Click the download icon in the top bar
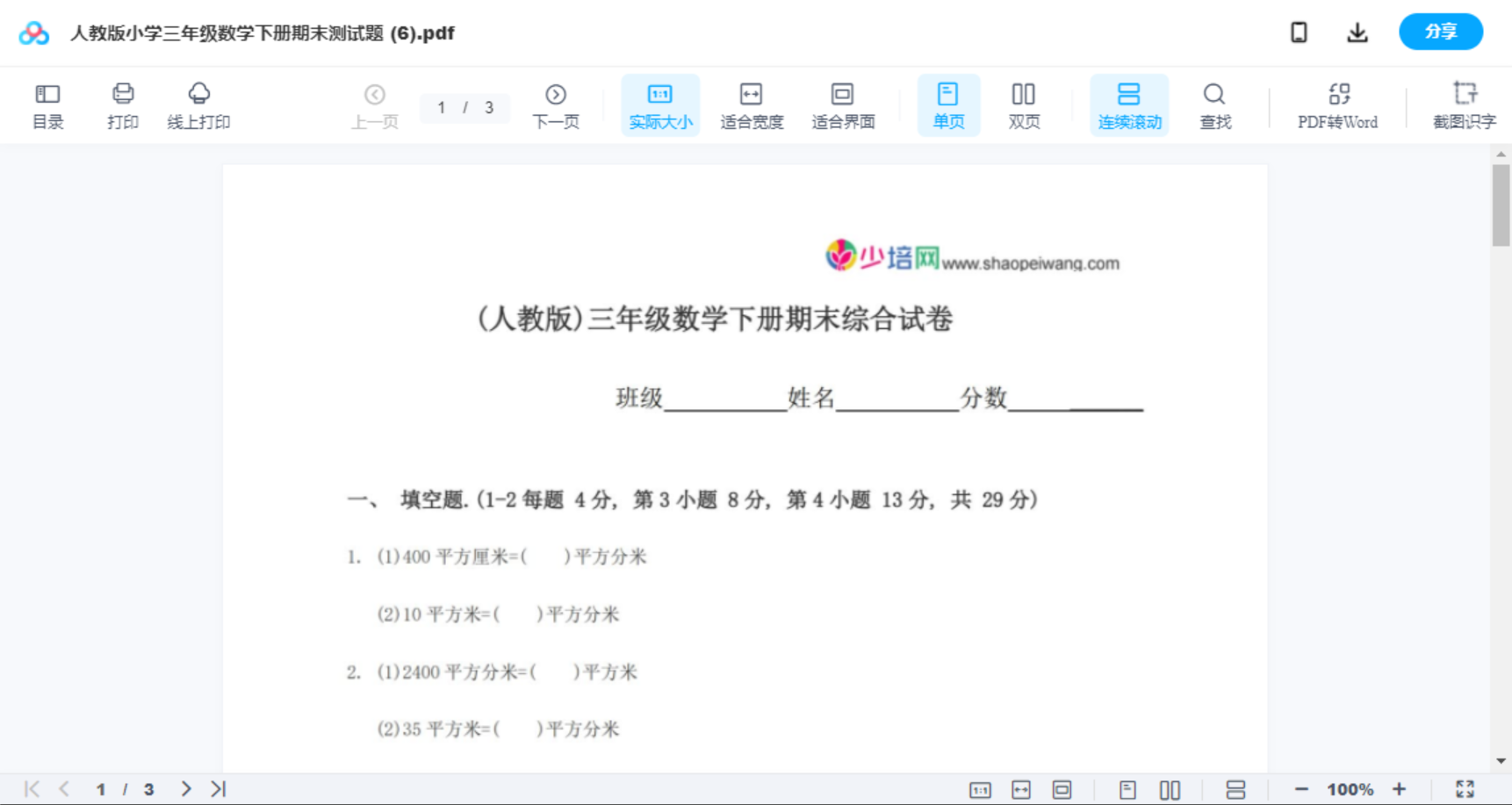The image size is (1512, 805). 1357,32
